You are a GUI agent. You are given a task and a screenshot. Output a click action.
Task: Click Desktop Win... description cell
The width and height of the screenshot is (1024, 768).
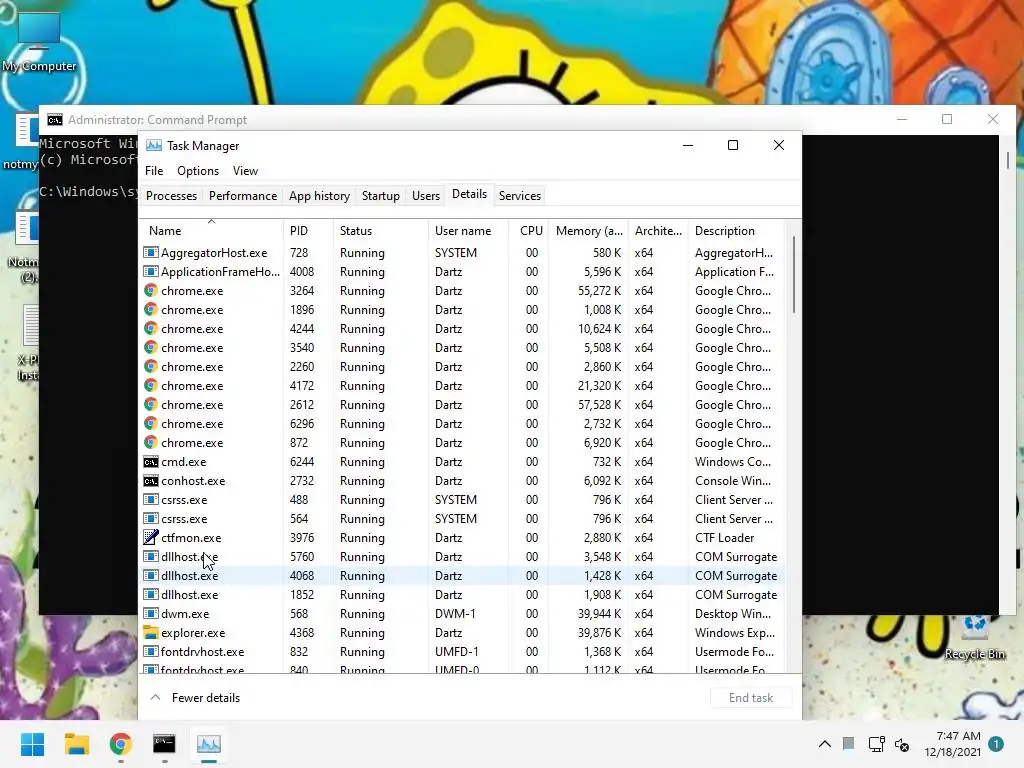[733, 613]
